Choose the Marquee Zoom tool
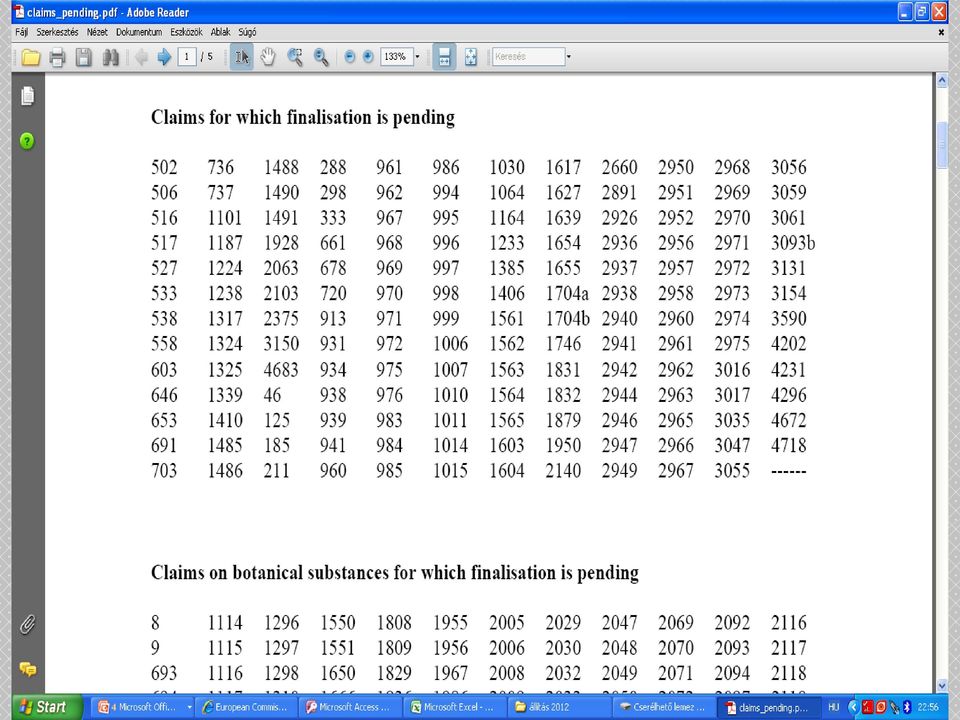 click(295, 58)
